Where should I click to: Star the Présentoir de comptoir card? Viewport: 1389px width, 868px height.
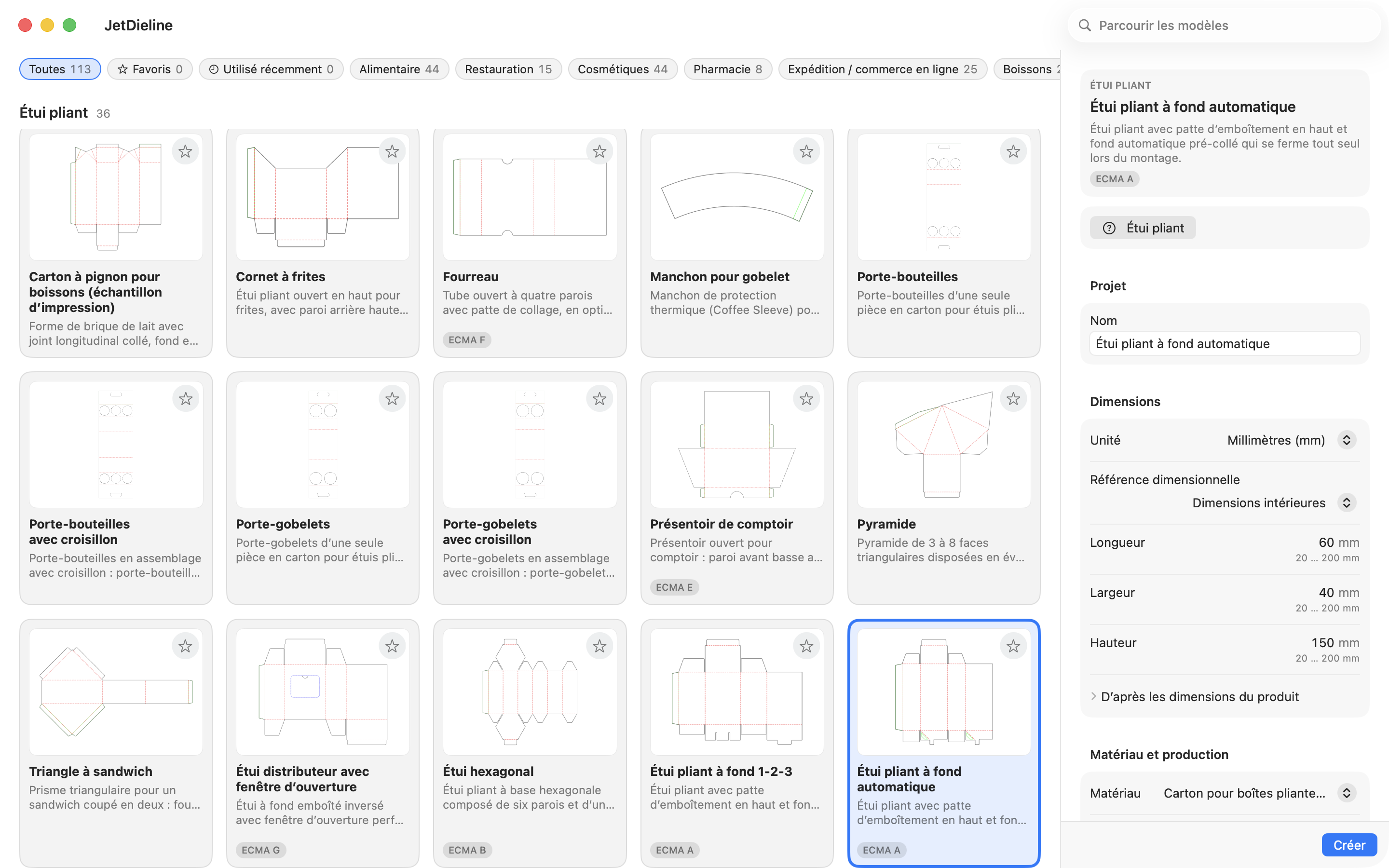point(806,399)
